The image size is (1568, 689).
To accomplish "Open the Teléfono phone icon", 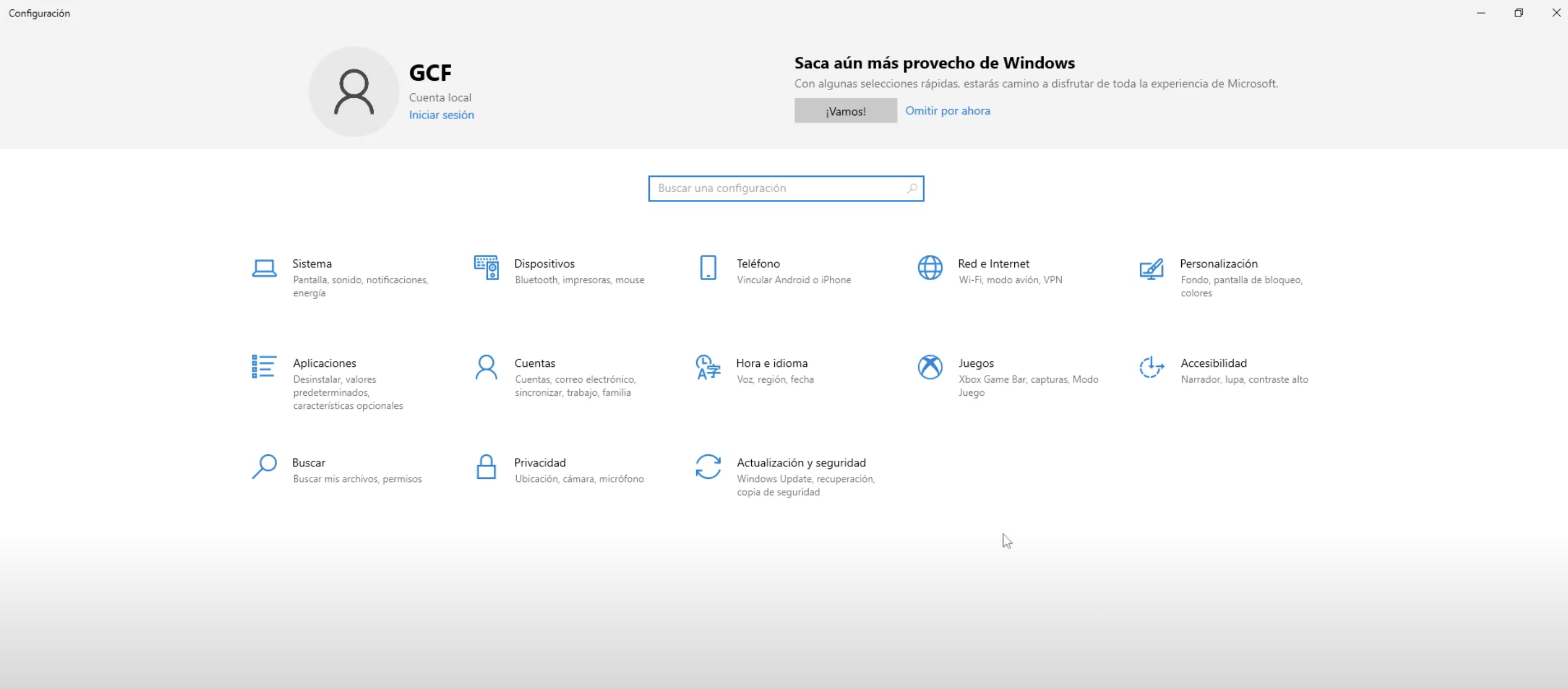I will click(x=708, y=268).
